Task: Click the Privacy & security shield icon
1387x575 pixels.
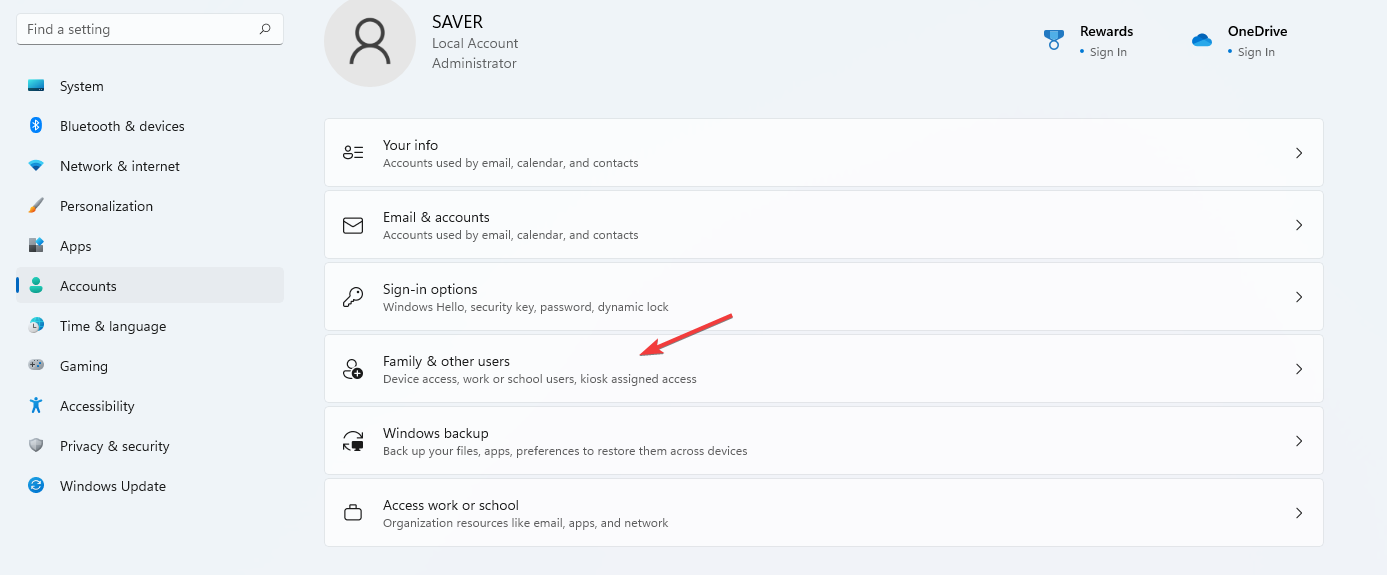Action: (x=36, y=446)
